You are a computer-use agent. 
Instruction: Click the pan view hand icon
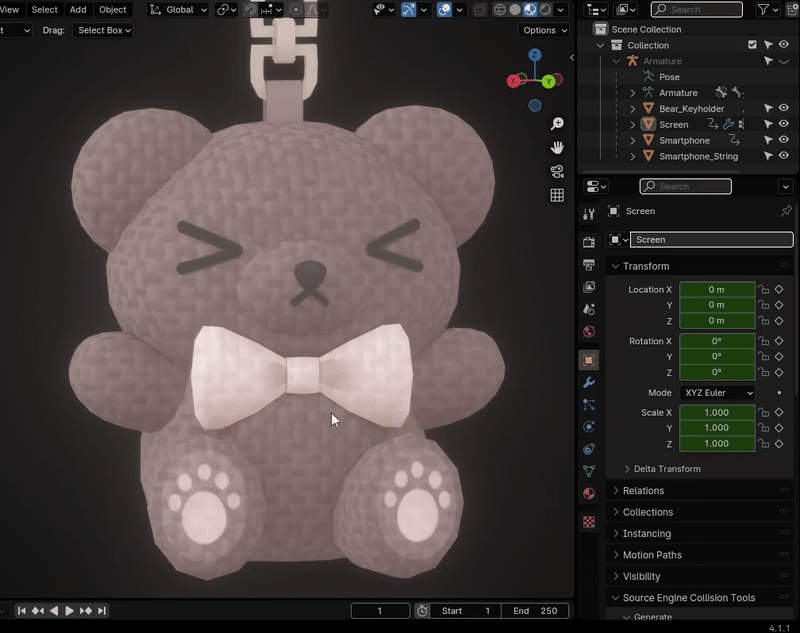[557, 148]
